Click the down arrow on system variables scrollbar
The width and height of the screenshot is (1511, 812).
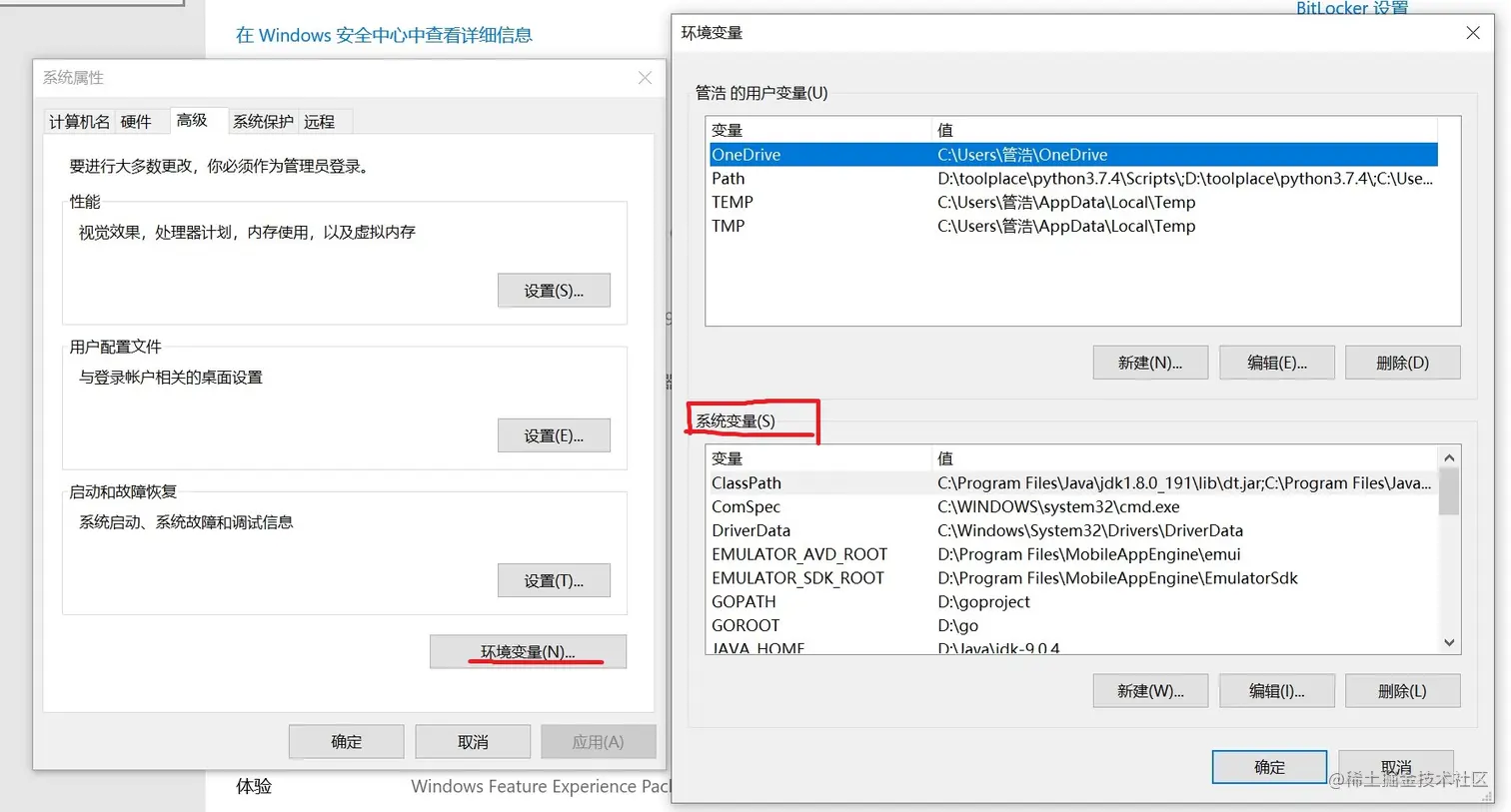[1449, 642]
